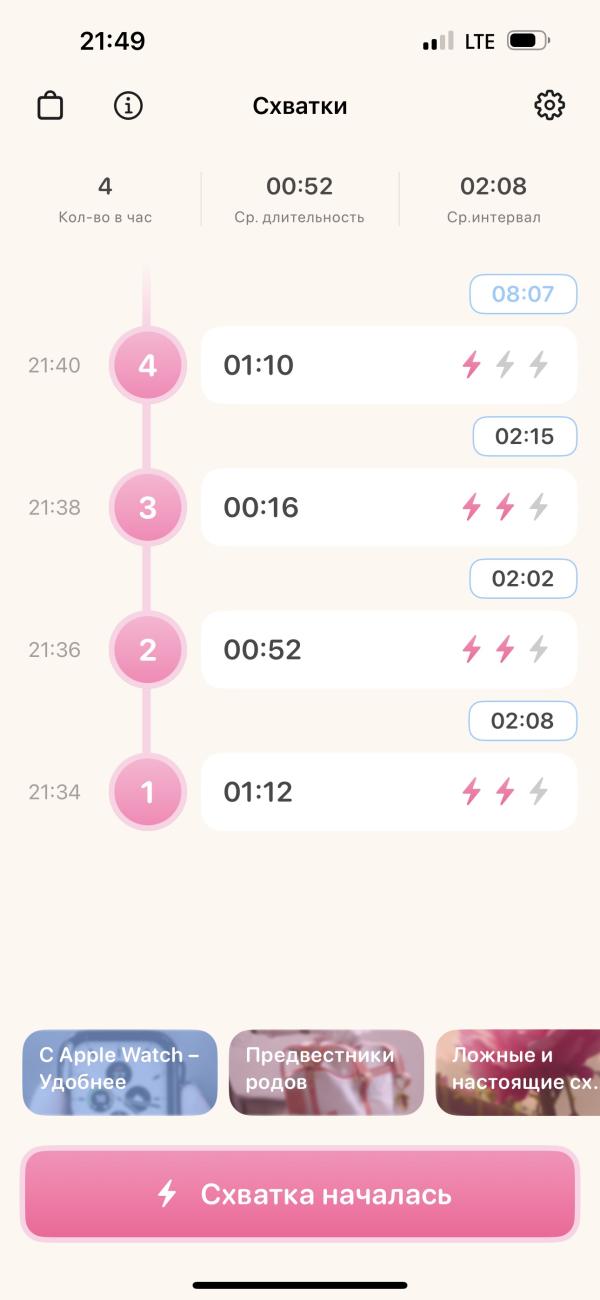Open the shopping bag icon

point(50,105)
